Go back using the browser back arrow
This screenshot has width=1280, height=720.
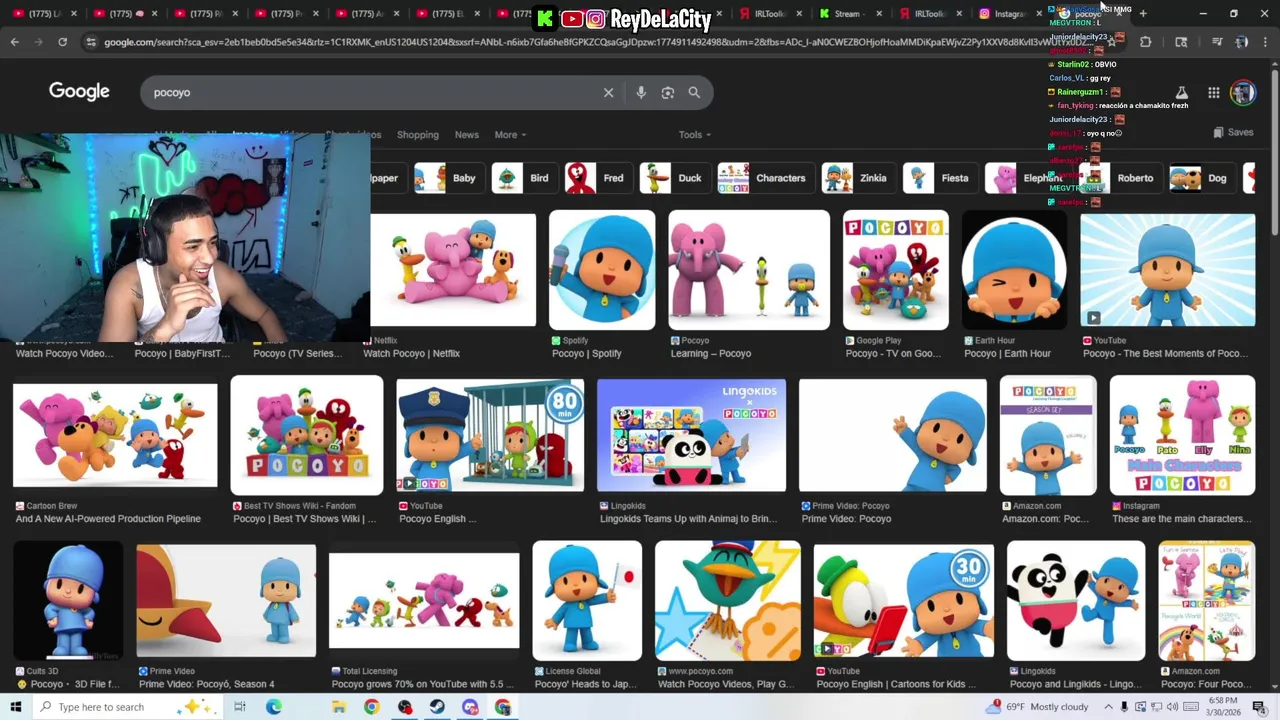(15, 42)
